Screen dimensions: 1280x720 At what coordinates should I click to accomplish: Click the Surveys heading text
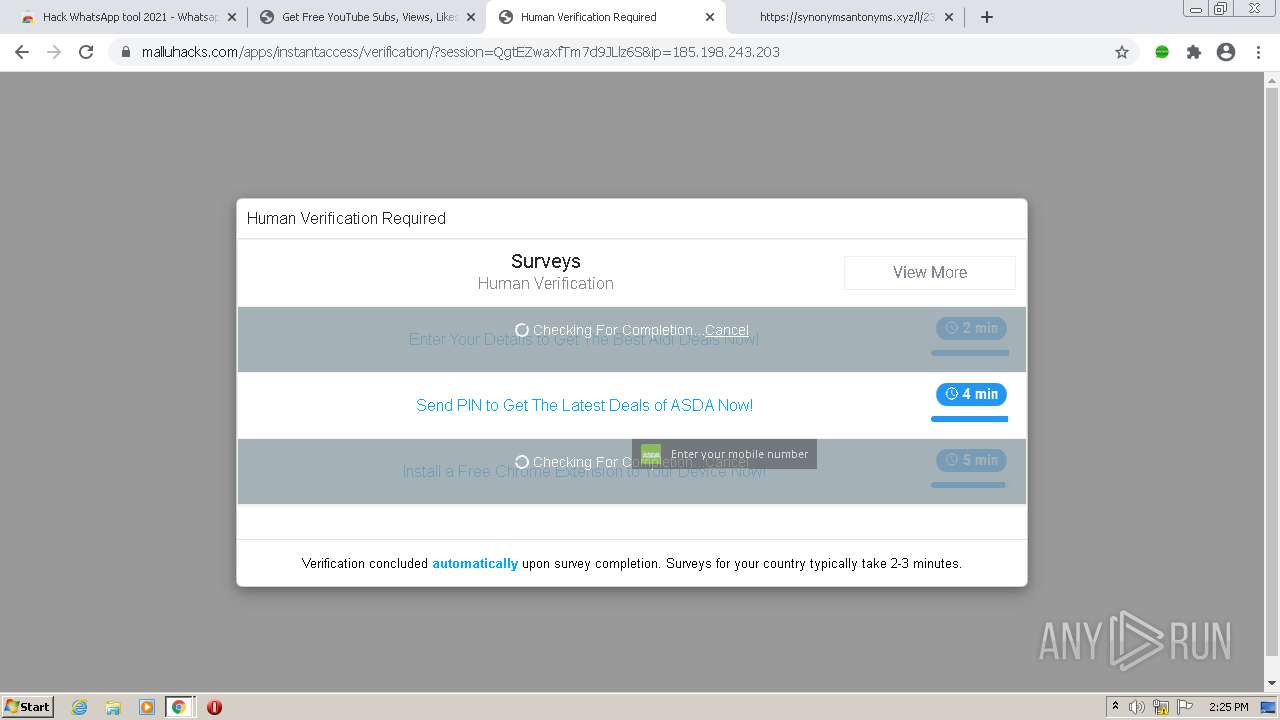click(x=546, y=261)
